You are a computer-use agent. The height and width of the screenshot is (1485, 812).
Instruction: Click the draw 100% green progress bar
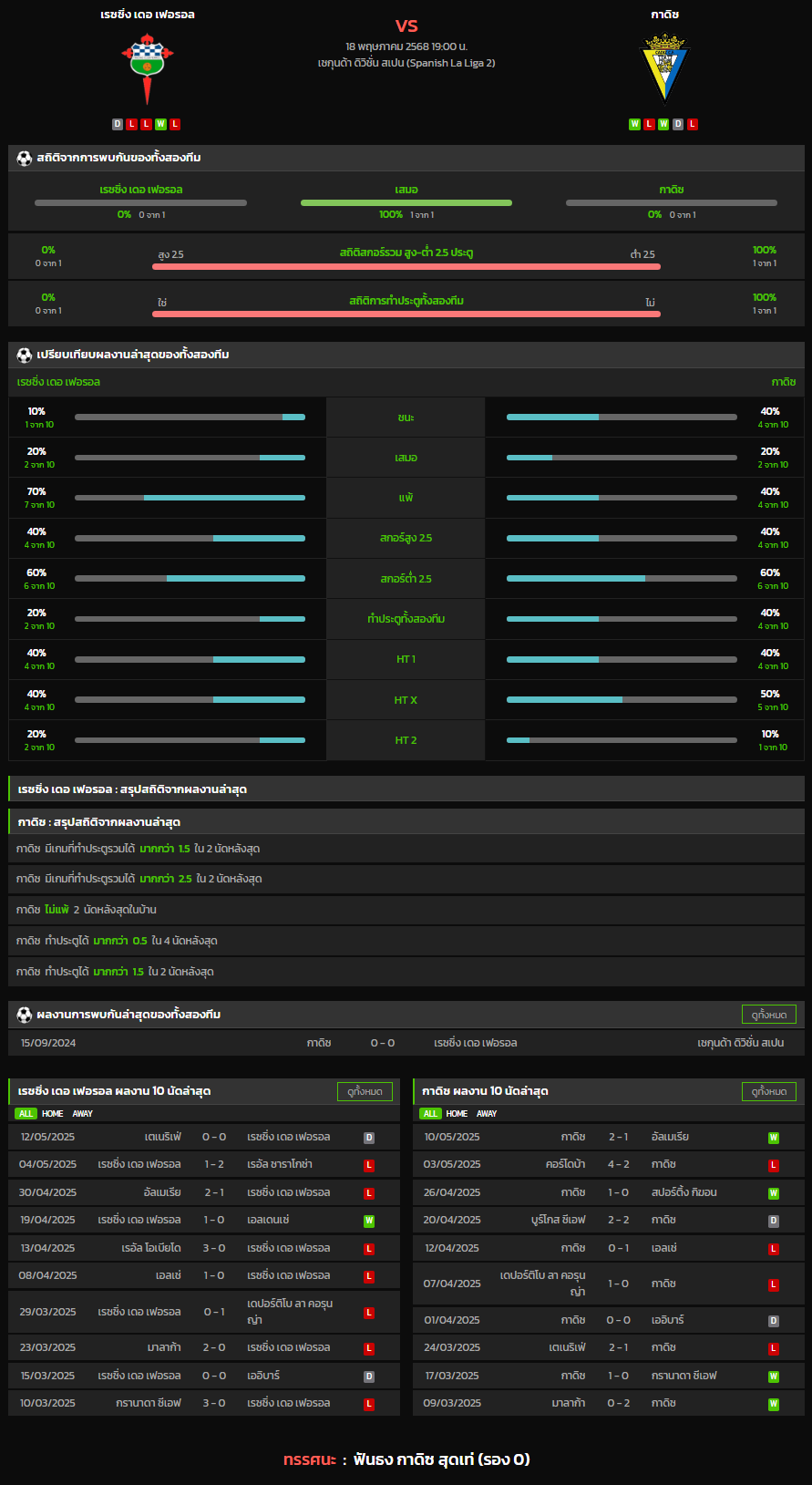point(406,202)
